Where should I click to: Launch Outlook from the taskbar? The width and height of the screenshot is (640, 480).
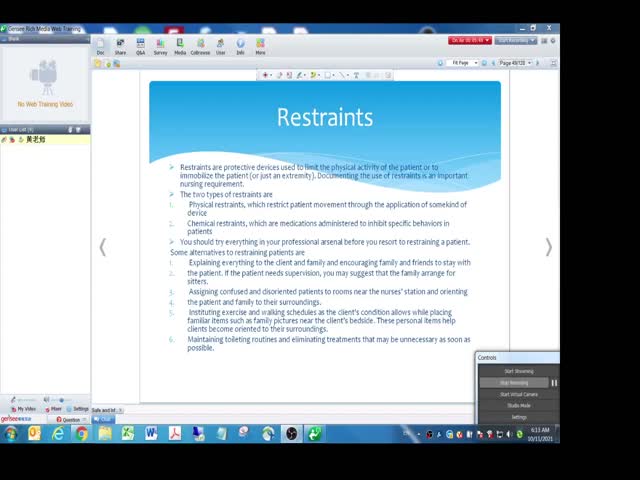tap(34, 433)
